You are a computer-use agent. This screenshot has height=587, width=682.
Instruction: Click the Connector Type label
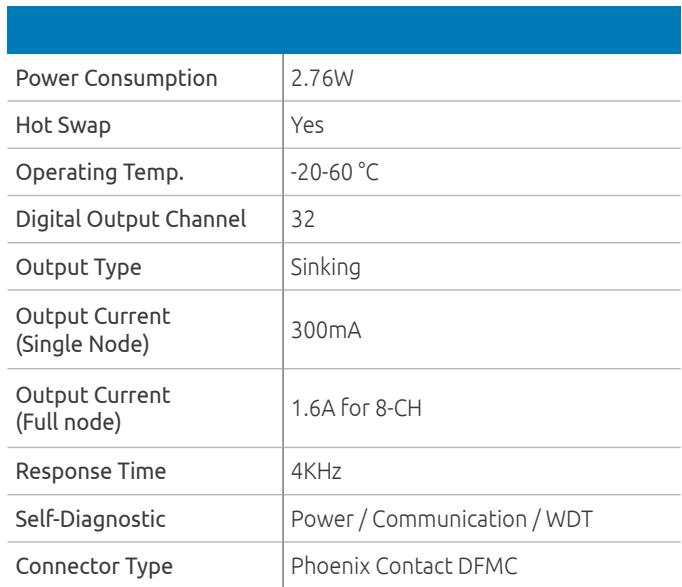pos(94,567)
